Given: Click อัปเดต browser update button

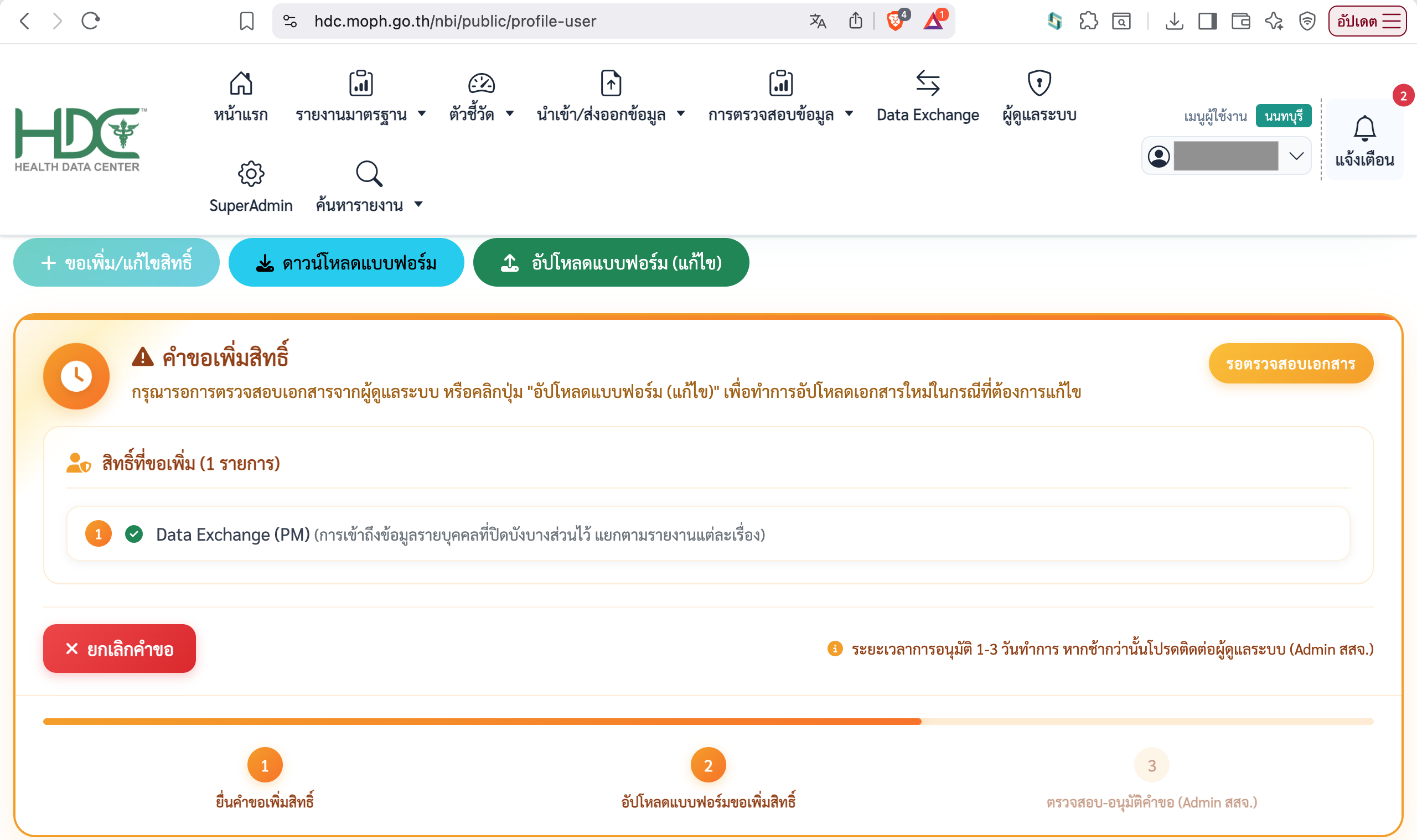Looking at the screenshot, I should (1367, 22).
